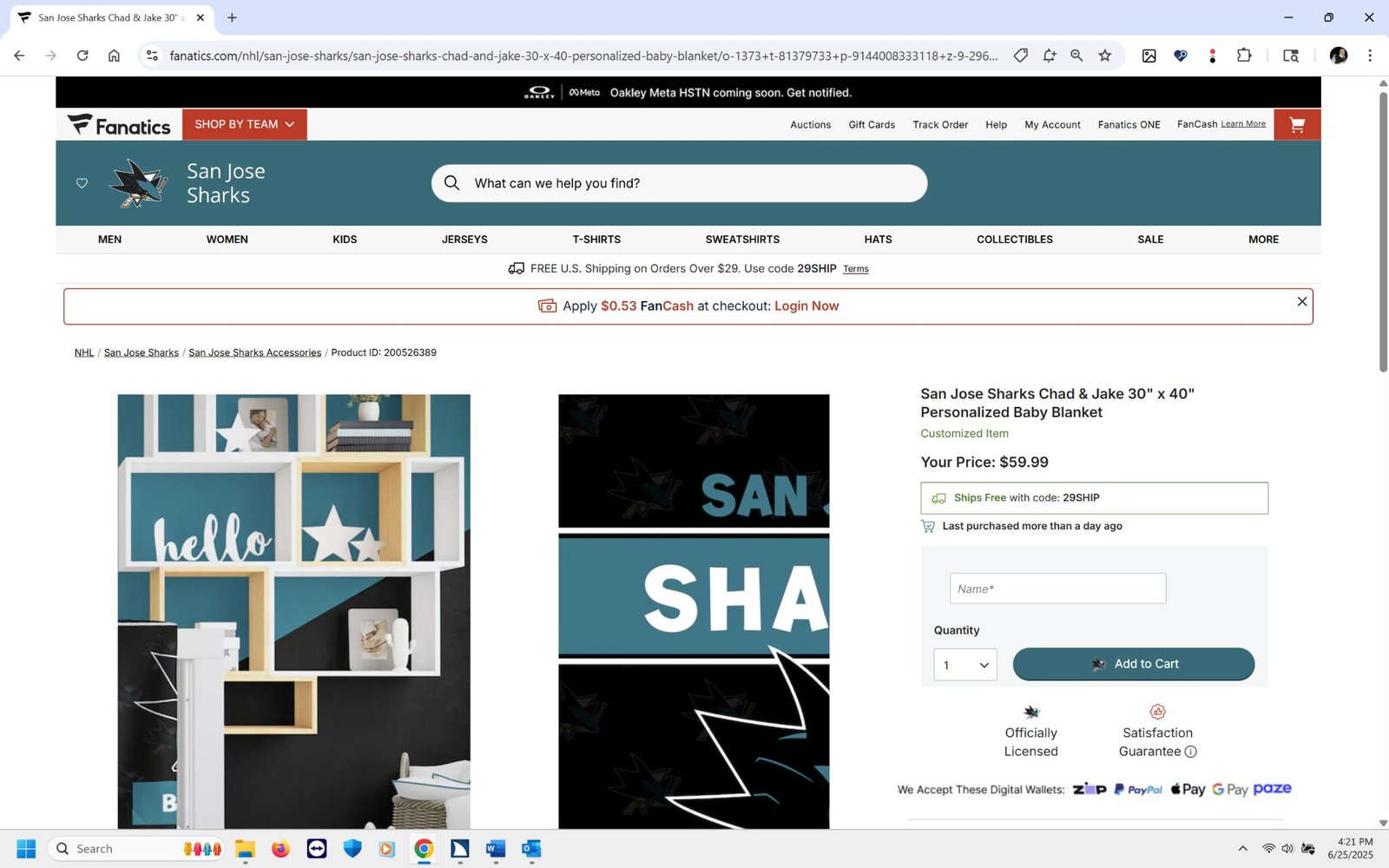Go back to the previous page
Viewport: 1389px width, 868px height.
point(19,56)
